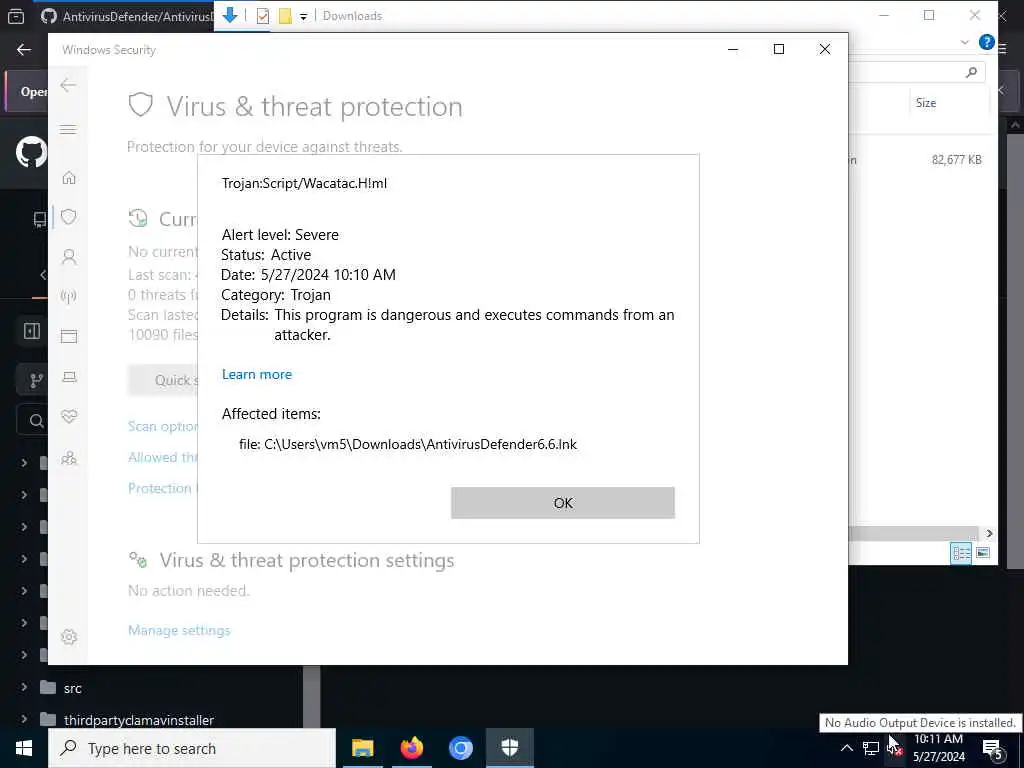Open the Home section in Windows Security
Image resolution: width=1024 pixels, height=768 pixels.
(x=69, y=178)
